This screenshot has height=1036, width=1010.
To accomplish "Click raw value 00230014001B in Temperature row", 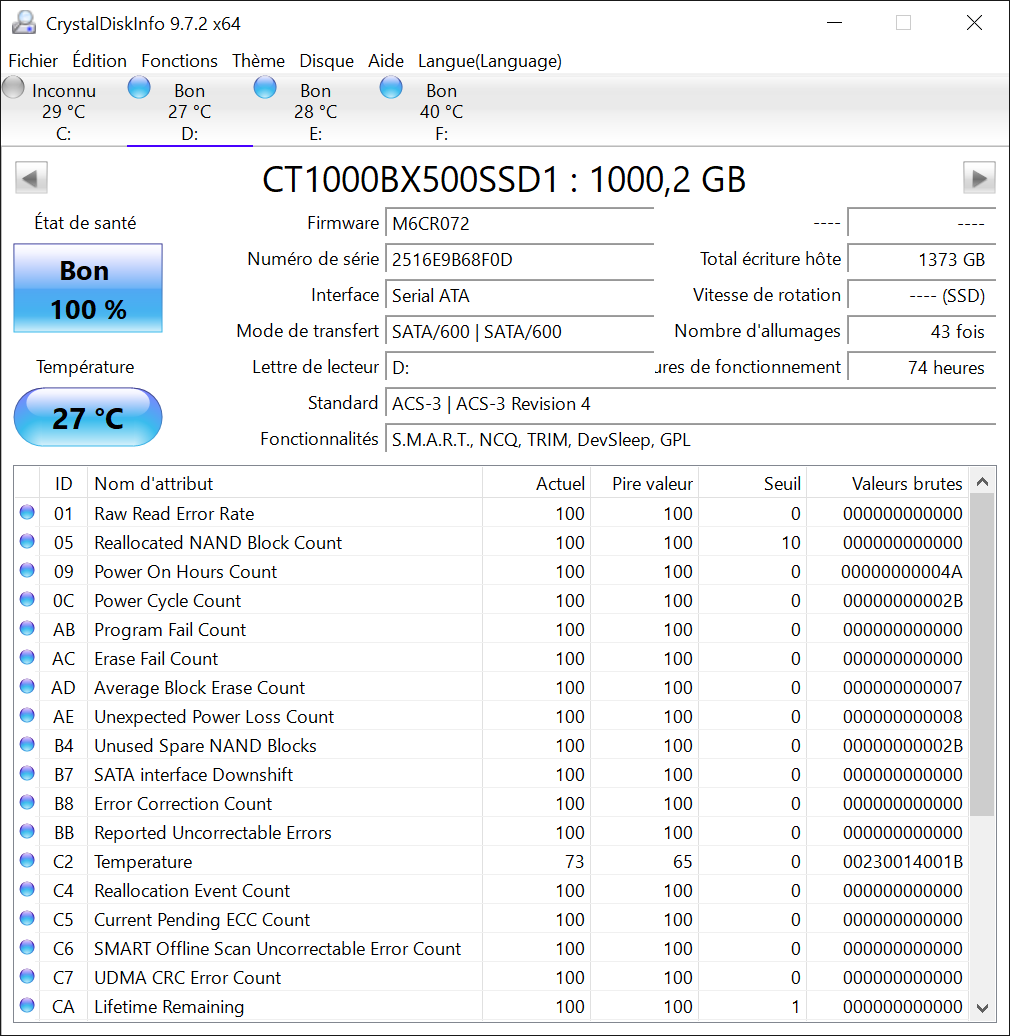I will tap(902, 862).
